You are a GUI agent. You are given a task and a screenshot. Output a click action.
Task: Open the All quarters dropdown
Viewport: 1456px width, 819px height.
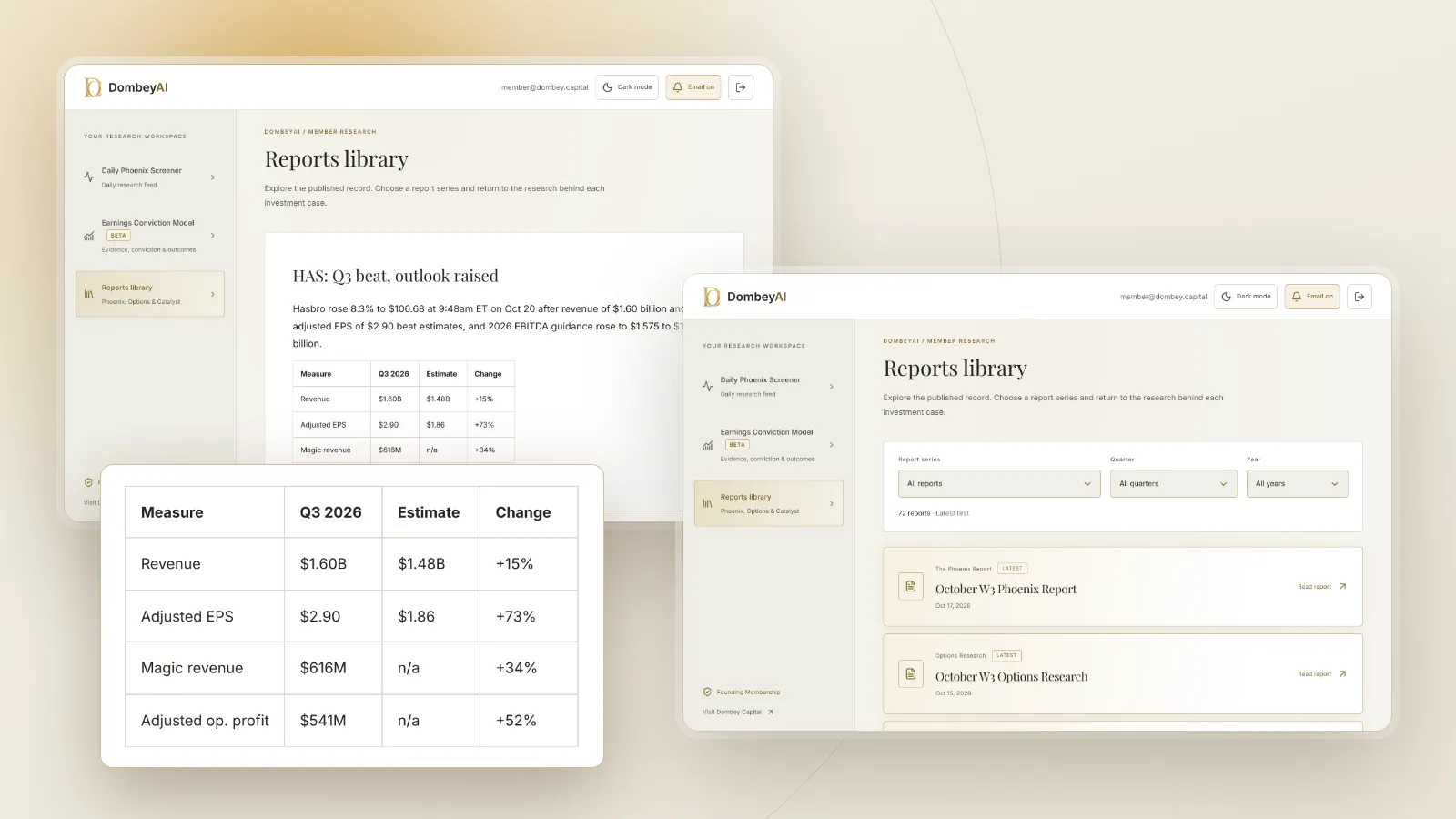pos(1174,484)
